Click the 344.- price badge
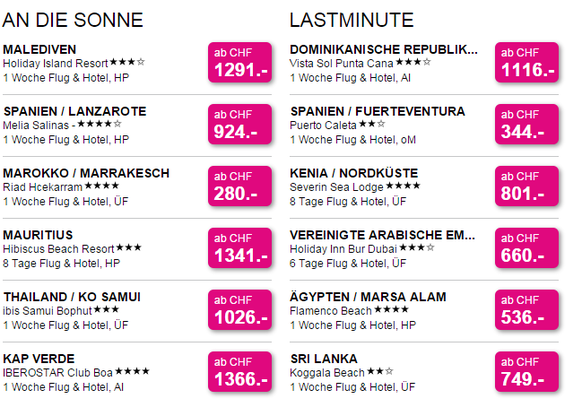Image resolution: width=582 pixels, height=416 pixels. tap(527, 124)
